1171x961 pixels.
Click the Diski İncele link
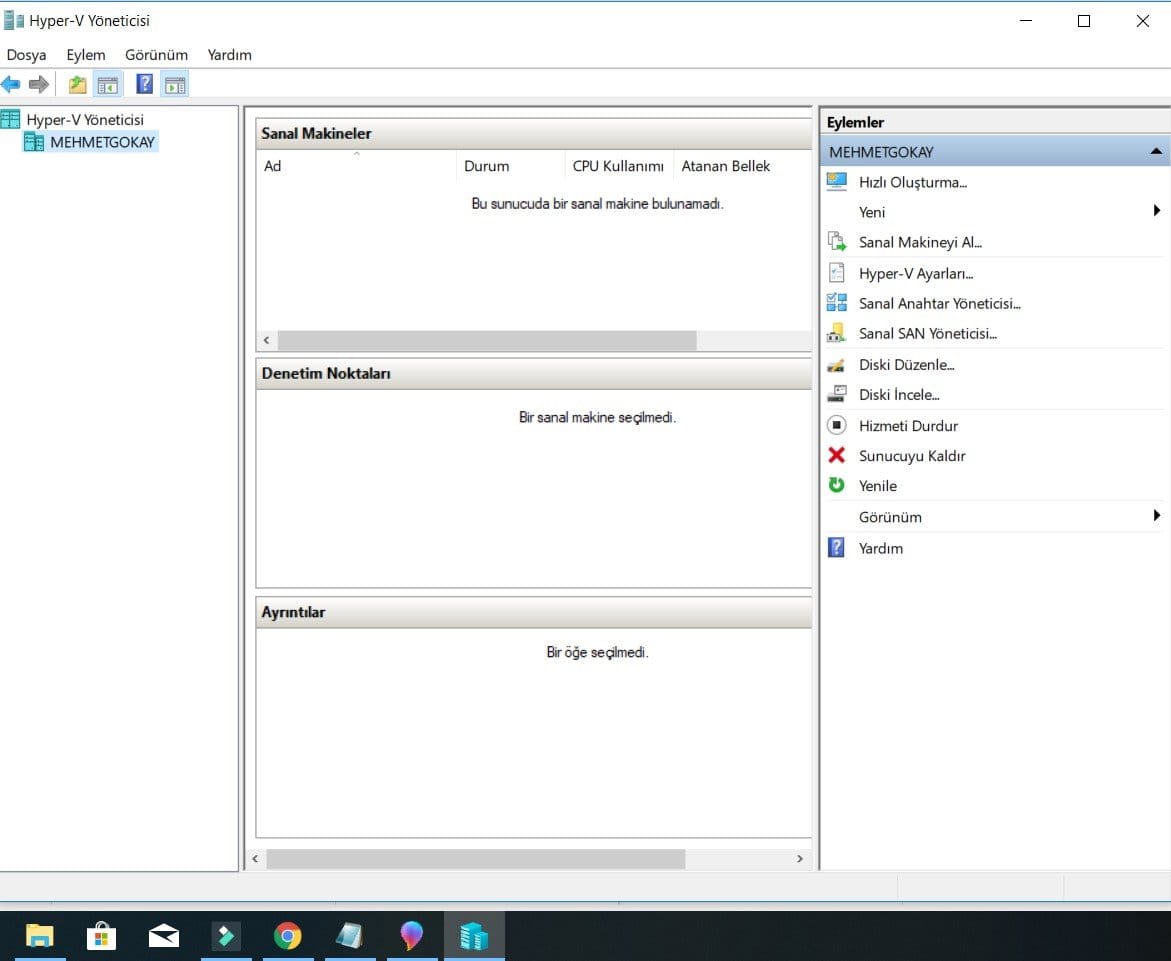pyautogui.click(x=898, y=395)
